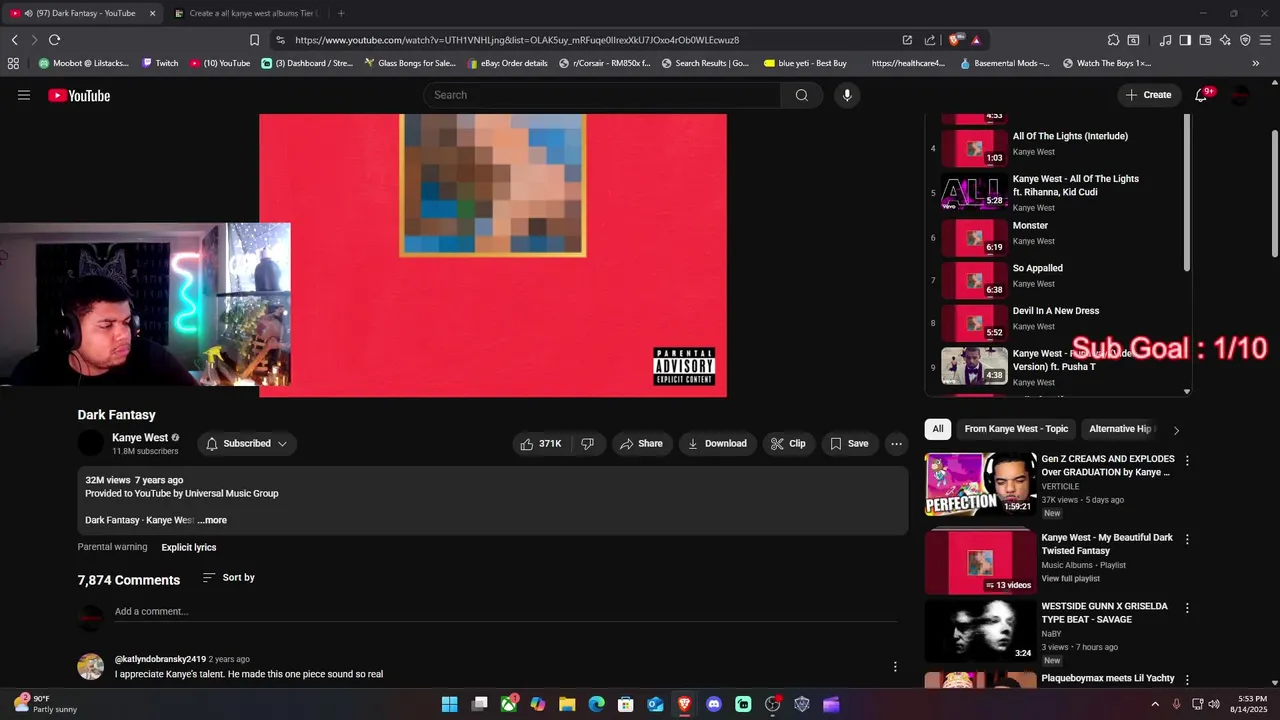Open volume control in system tray
Screen dimensions: 1280x720
tap(1214, 704)
